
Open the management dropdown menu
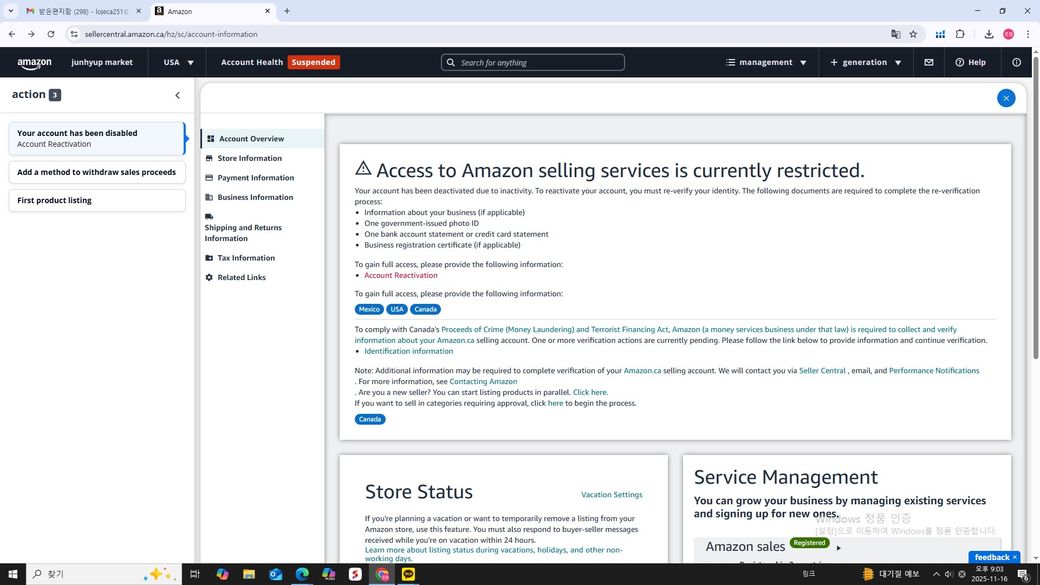[766, 62]
